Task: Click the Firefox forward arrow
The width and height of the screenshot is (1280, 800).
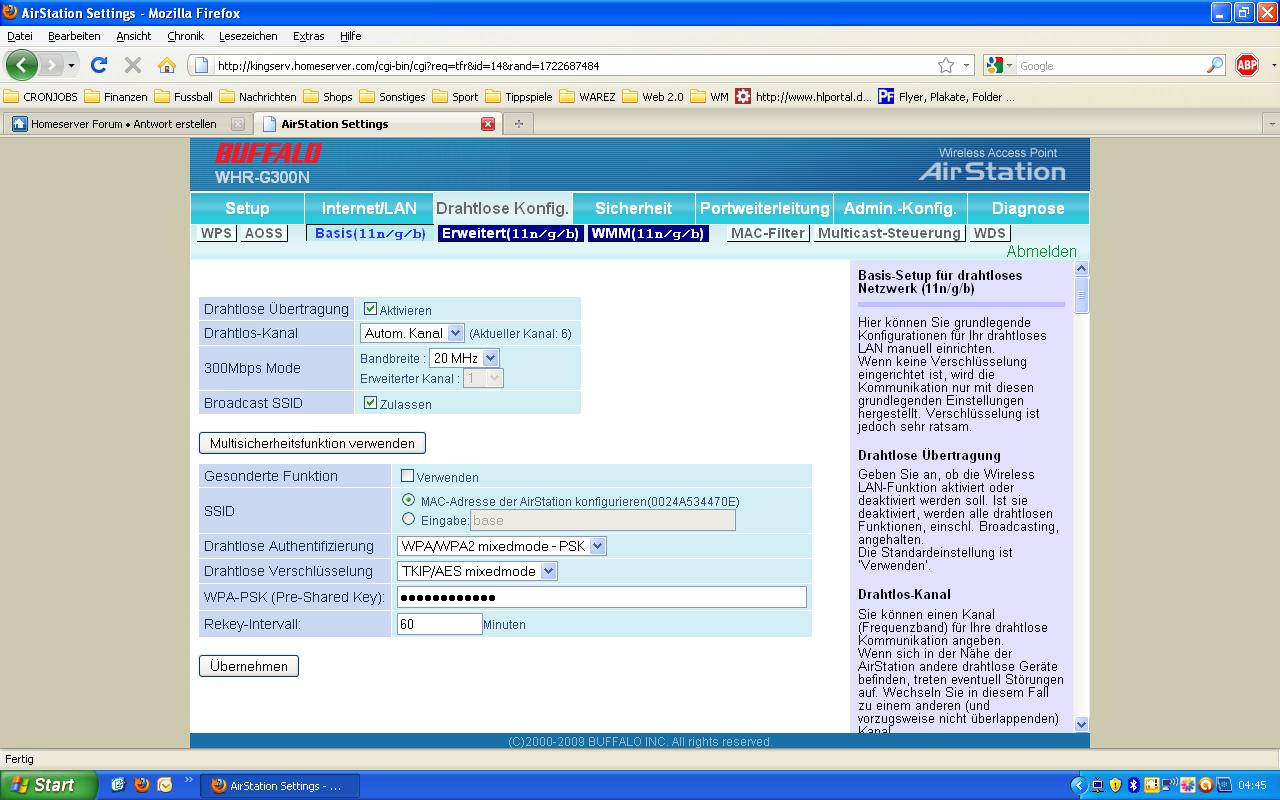Action: [x=50, y=65]
